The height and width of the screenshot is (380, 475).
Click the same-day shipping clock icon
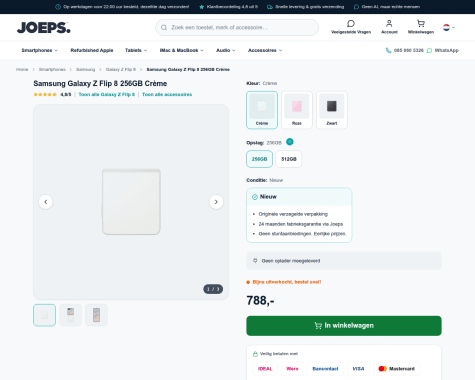(58, 7)
